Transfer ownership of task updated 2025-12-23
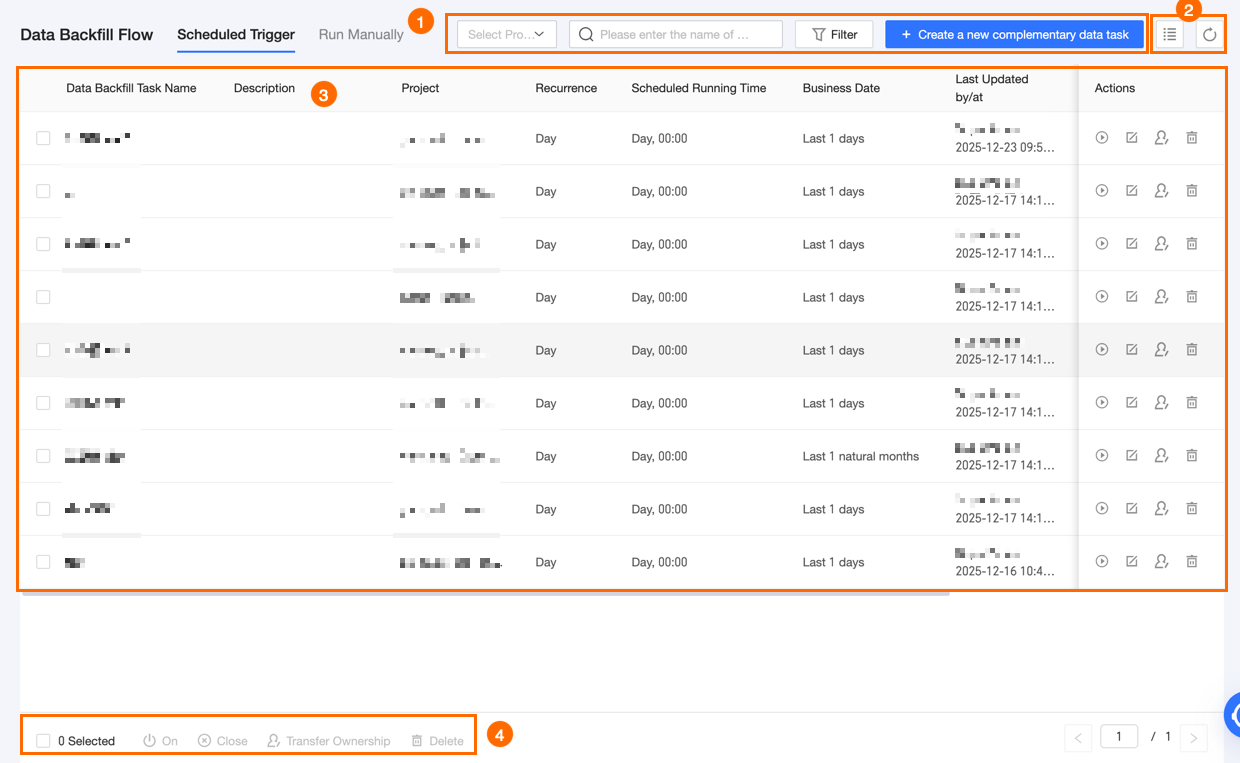Image resolution: width=1240 pixels, height=763 pixels. (1162, 138)
